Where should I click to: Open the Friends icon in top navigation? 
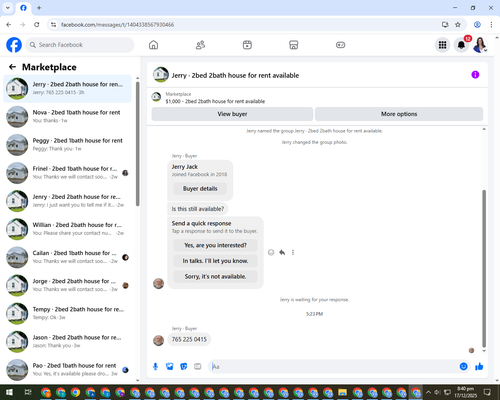(200, 45)
